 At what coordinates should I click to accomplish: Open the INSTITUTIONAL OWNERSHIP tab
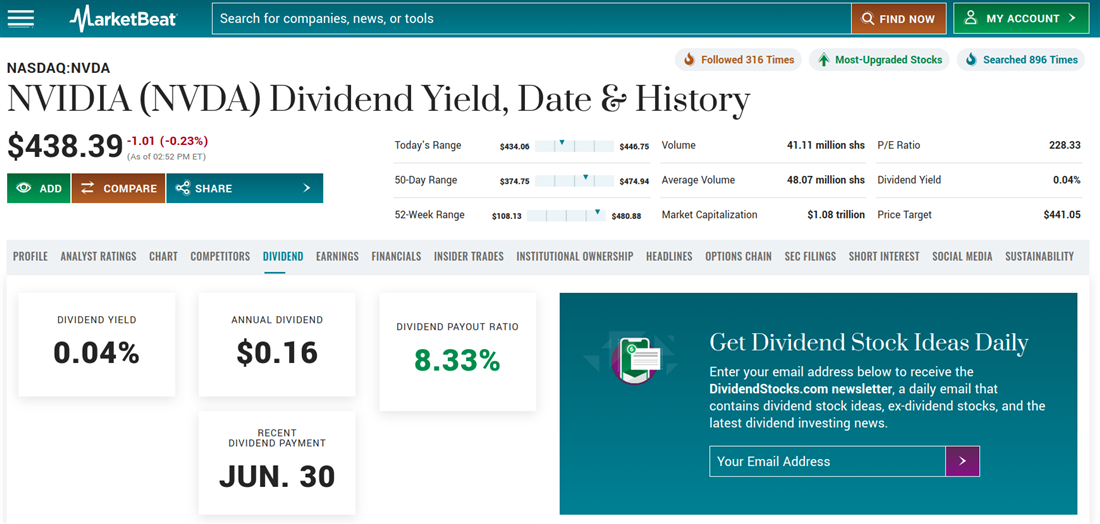click(575, 257)
